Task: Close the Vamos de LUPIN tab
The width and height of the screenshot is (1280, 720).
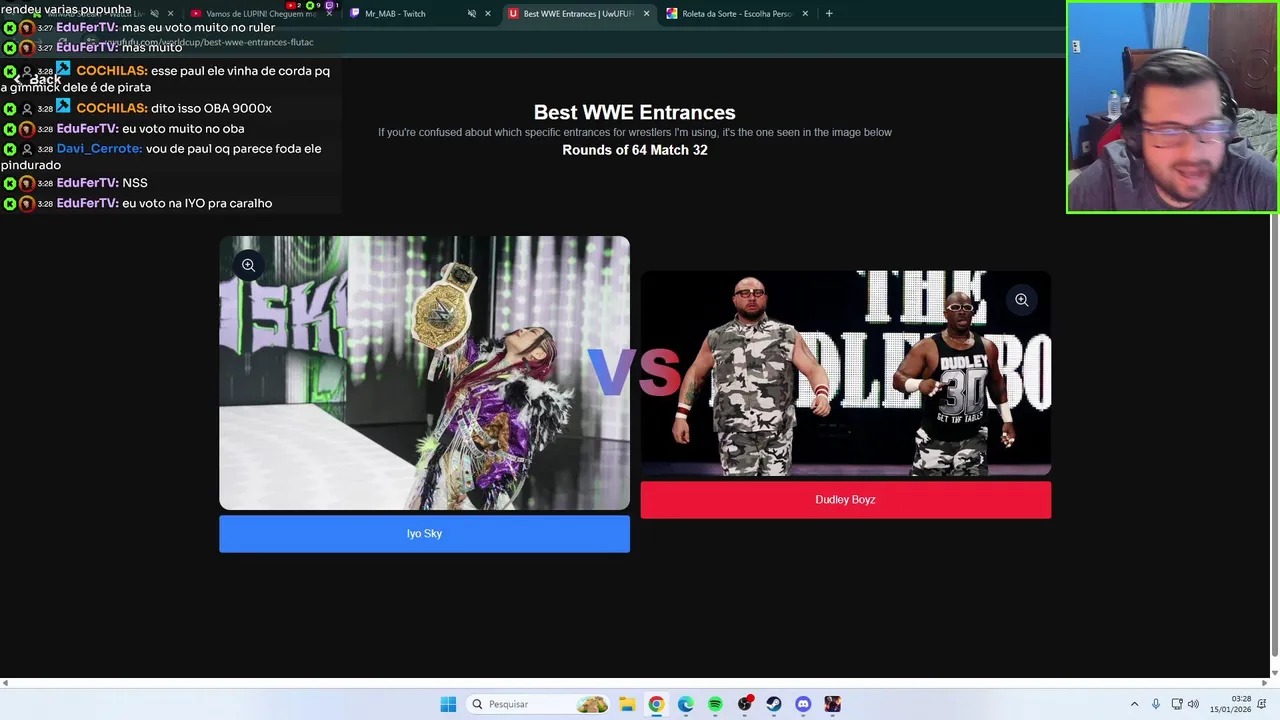Action: click(329, 14)
